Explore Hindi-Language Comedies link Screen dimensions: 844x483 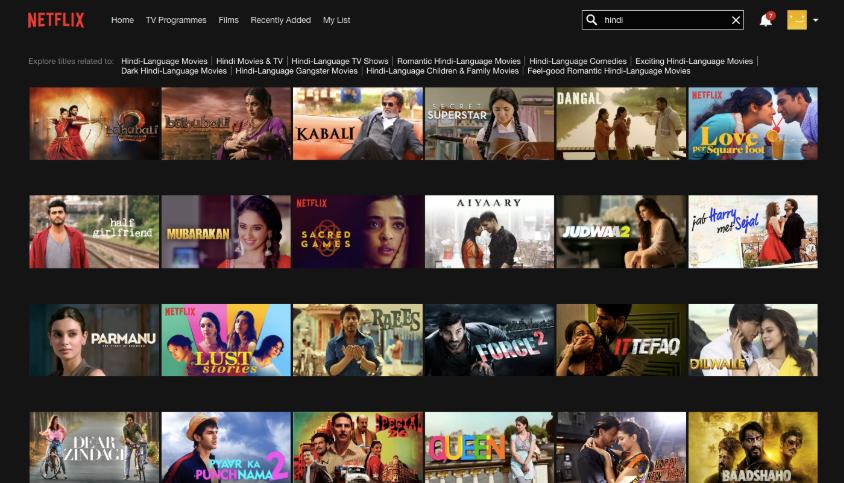click(x=578, y=61)
